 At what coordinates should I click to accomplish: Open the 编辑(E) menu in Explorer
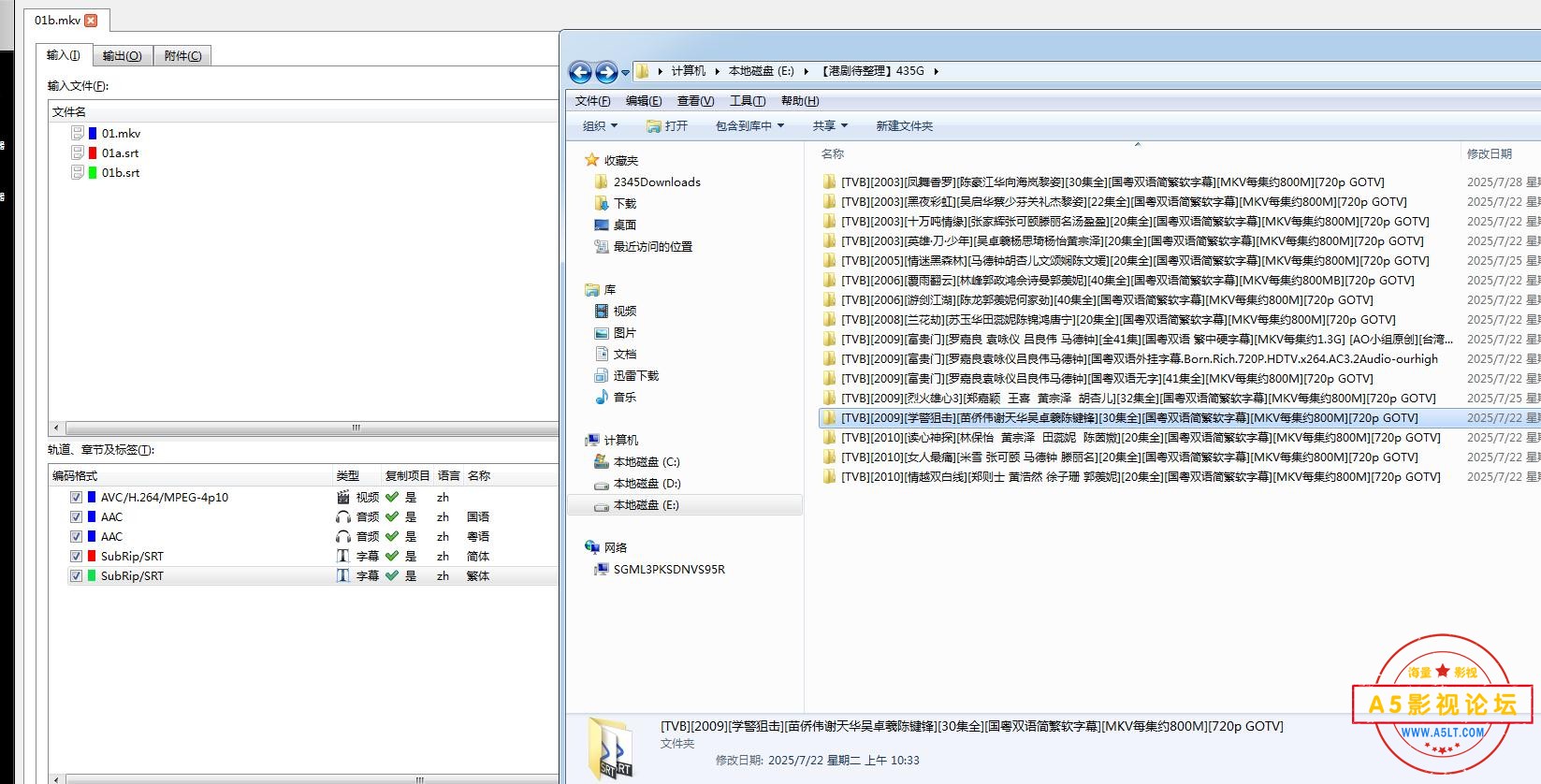(x=644, y=101)
